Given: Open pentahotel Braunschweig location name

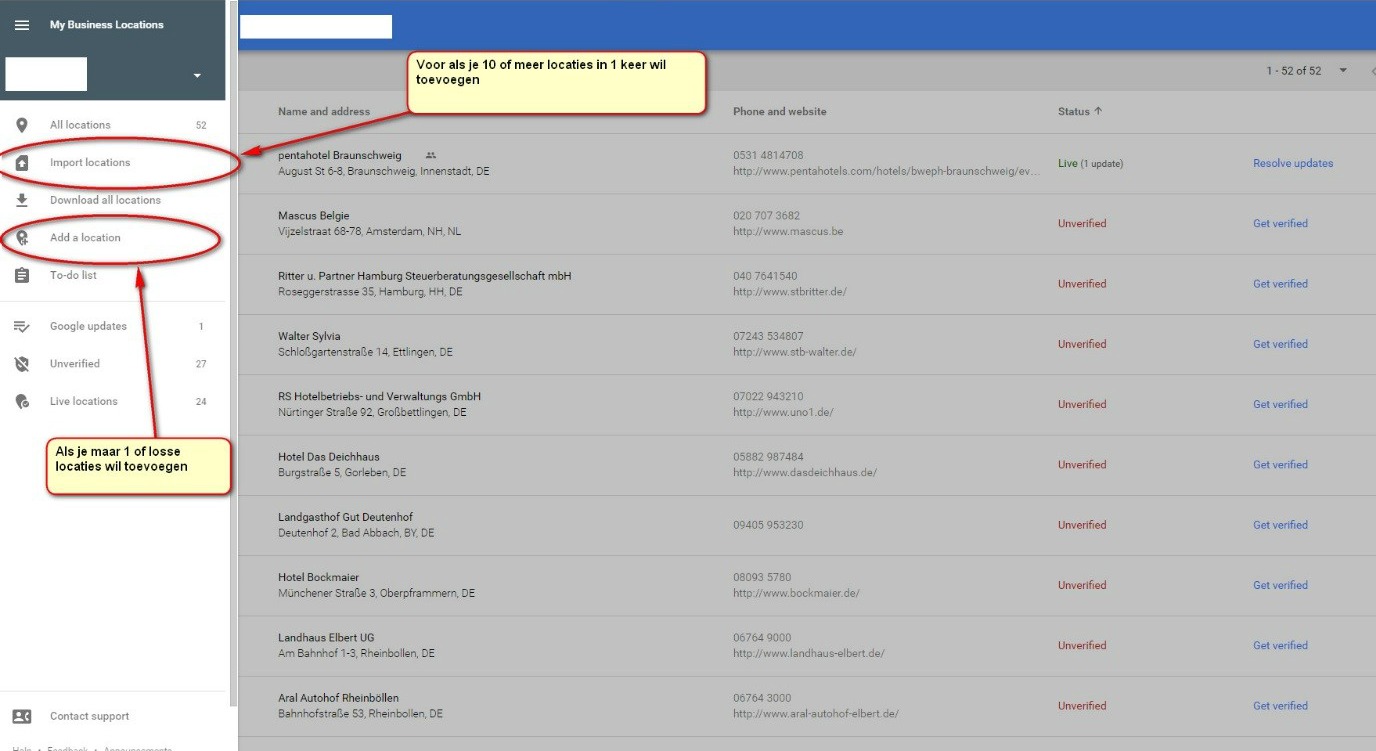Looking at the screenshot, I should 340,155.
